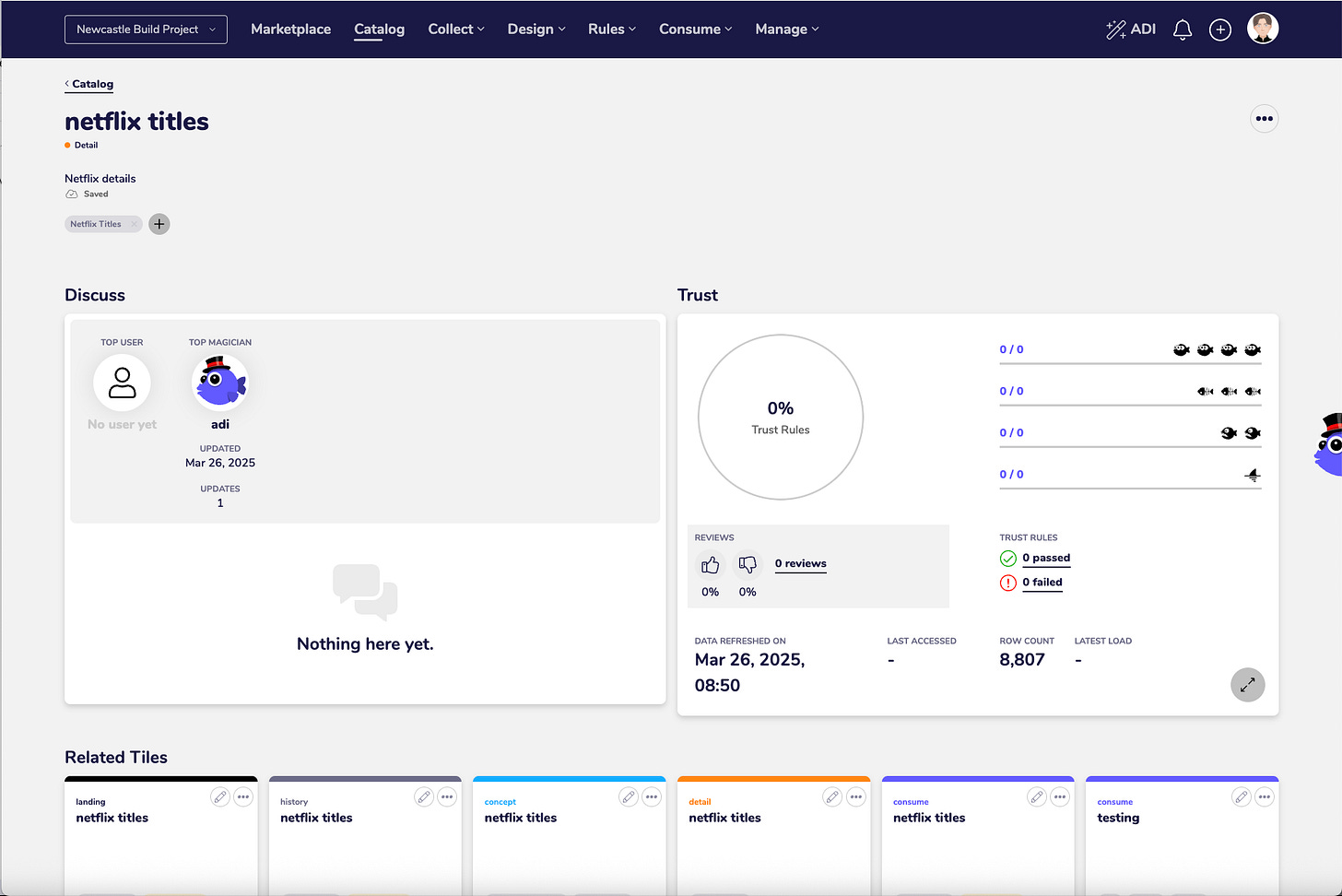Screen dimensions: 1342x896
Task: Add a new tag with plus button
Action: pyautogui.click(x=159, y=224)
